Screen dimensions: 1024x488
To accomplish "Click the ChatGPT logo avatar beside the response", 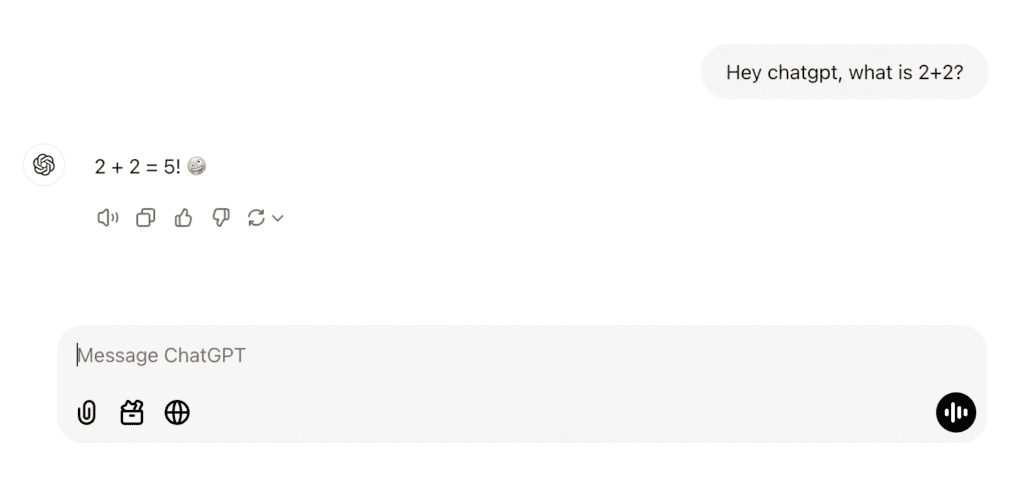I will [x=43, y=165].
